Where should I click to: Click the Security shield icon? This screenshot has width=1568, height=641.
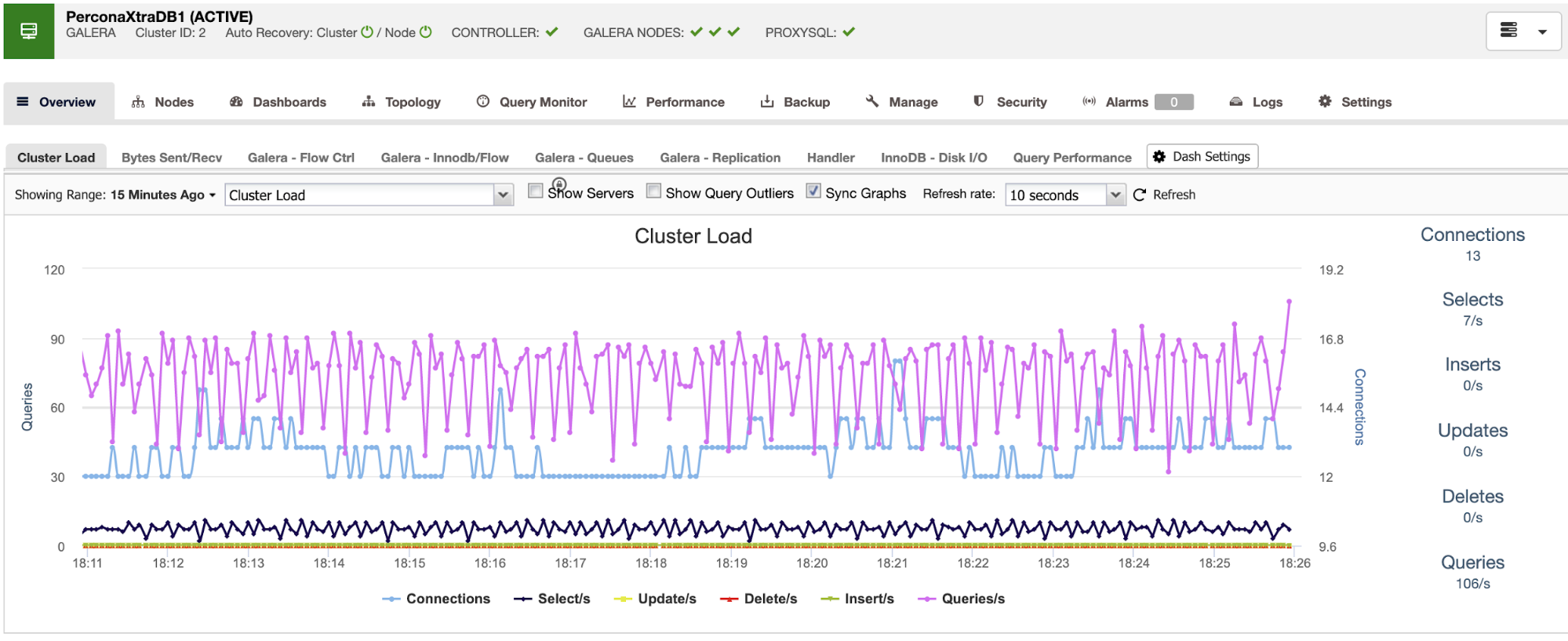click(978, 100)
